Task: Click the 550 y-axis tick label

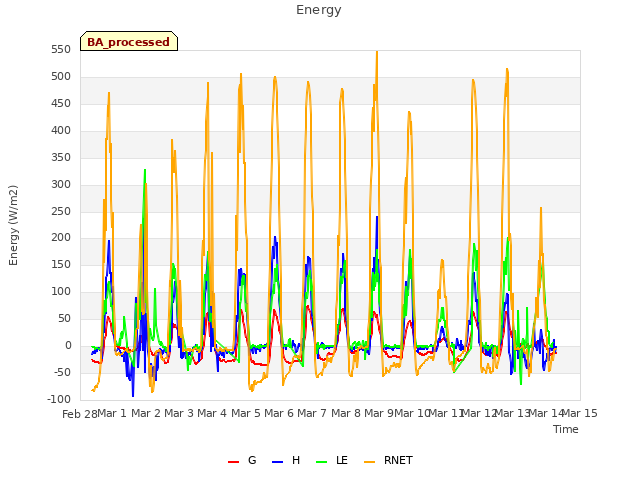Action: (x=61, y=50)
